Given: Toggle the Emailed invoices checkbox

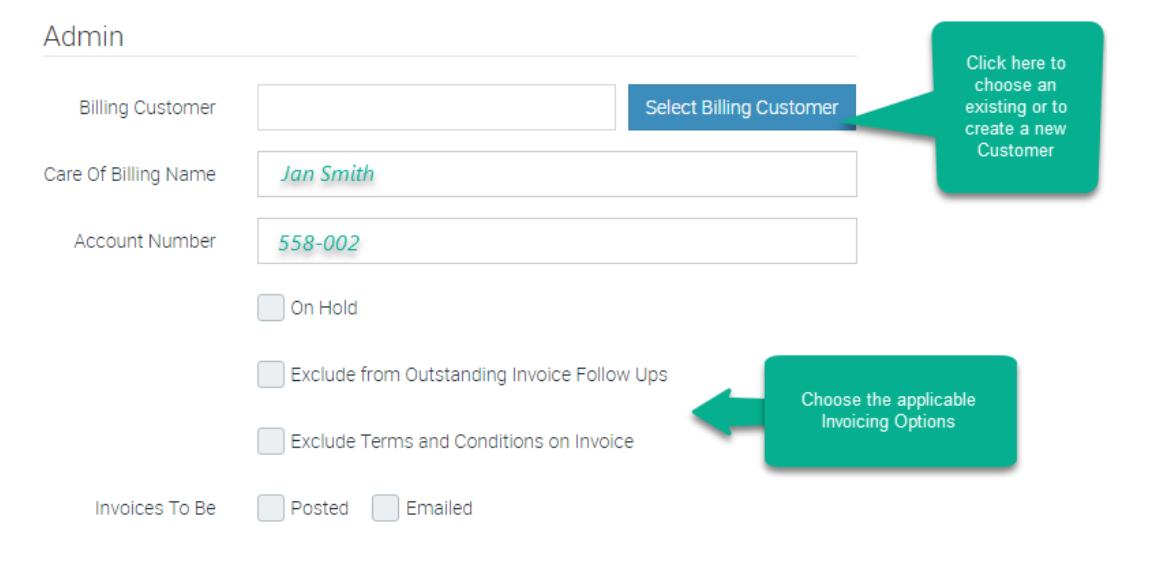Looking at the screenshot, I should [386, 508].
